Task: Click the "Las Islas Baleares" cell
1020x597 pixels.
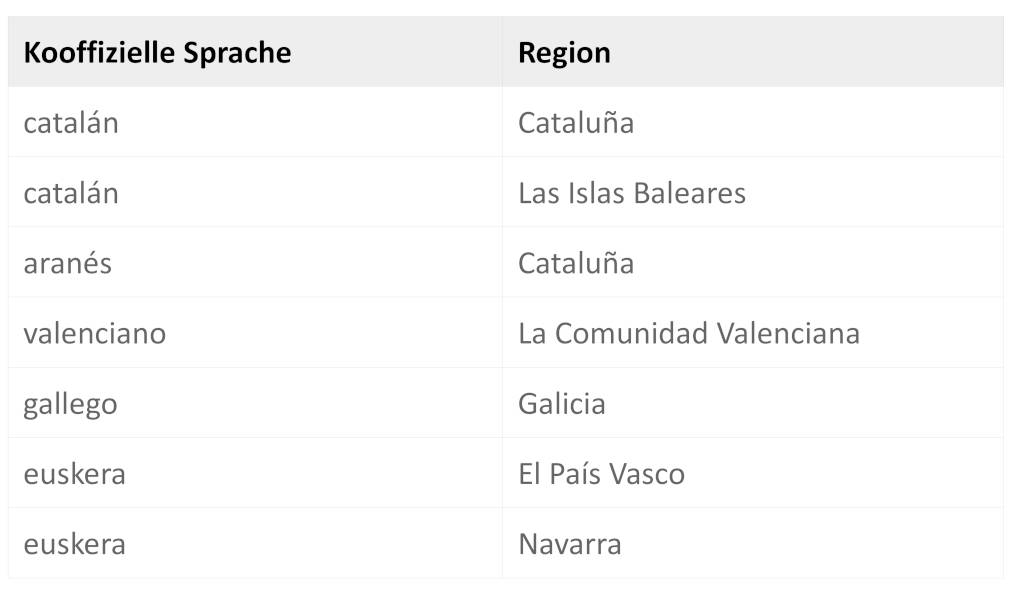Action: coord(632,193)
